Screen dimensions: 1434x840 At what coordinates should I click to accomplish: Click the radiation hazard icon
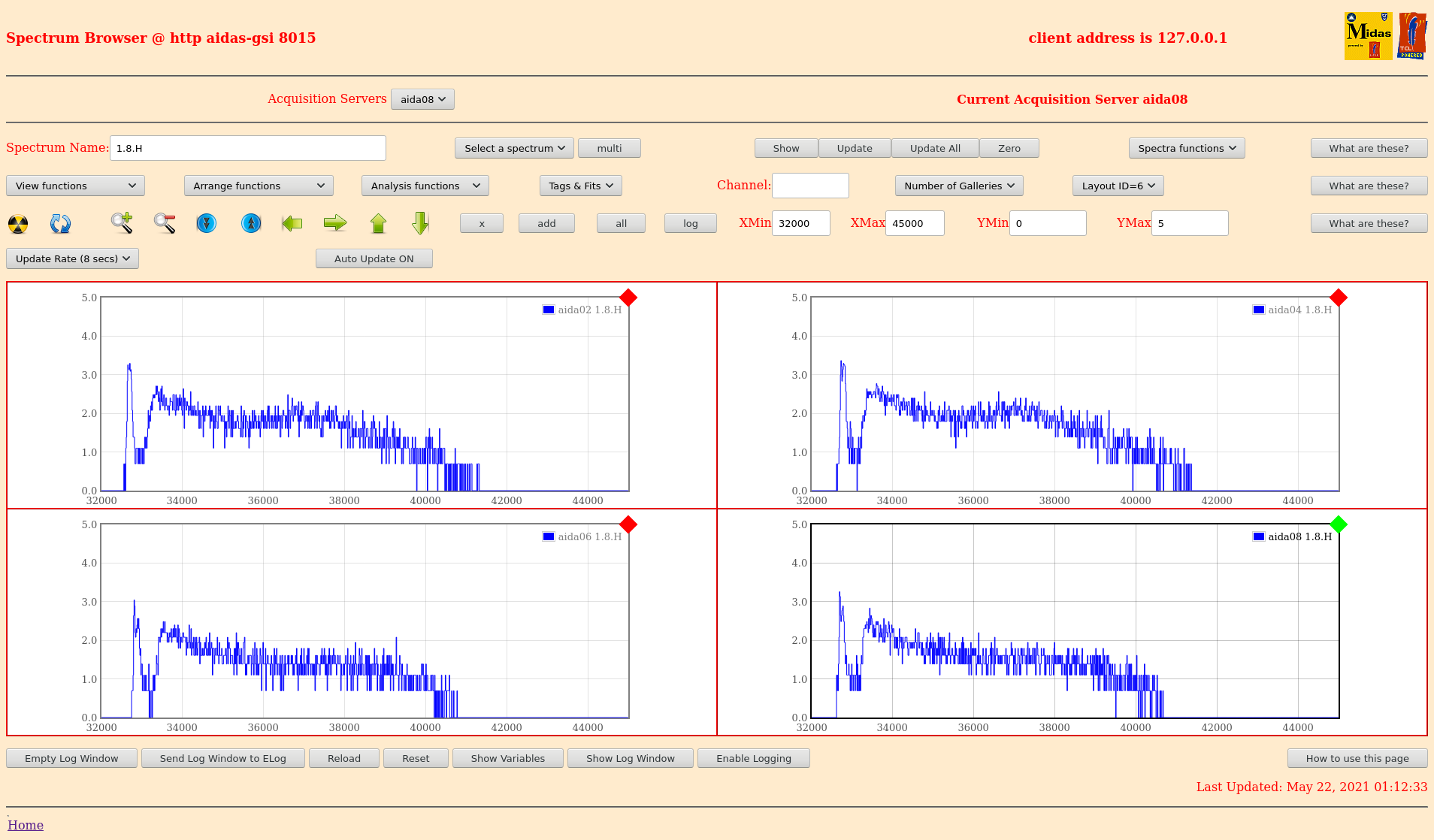click(18, 224)
